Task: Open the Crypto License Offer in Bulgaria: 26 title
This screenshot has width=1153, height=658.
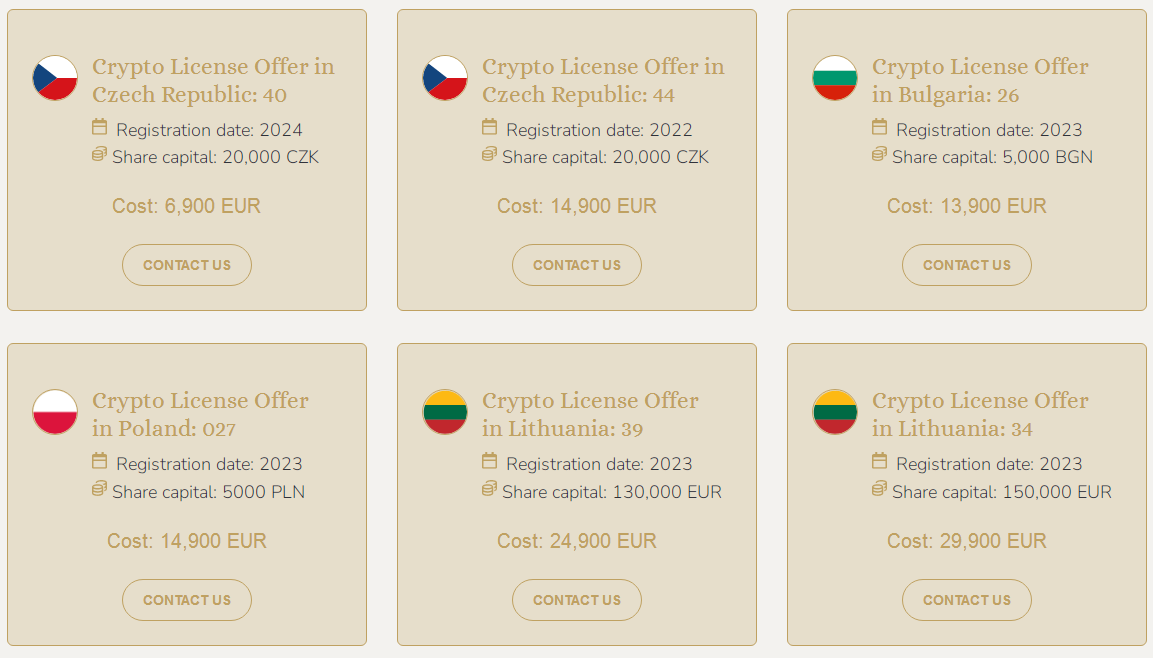Action: coord(980,80)
